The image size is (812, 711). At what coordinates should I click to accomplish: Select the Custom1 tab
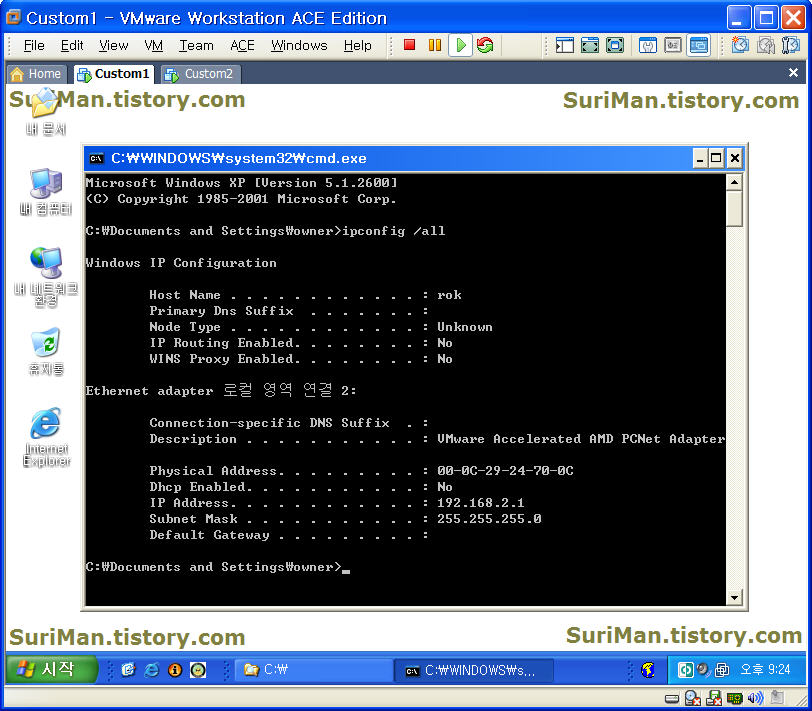coord(114,74)
